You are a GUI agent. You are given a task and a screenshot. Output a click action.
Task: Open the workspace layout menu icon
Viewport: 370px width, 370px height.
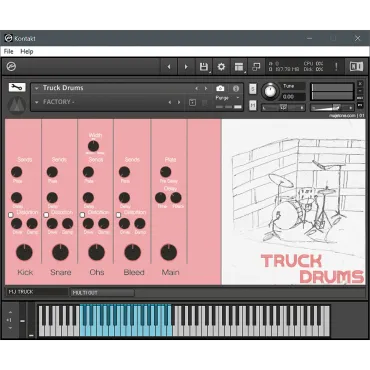(239, 67)
